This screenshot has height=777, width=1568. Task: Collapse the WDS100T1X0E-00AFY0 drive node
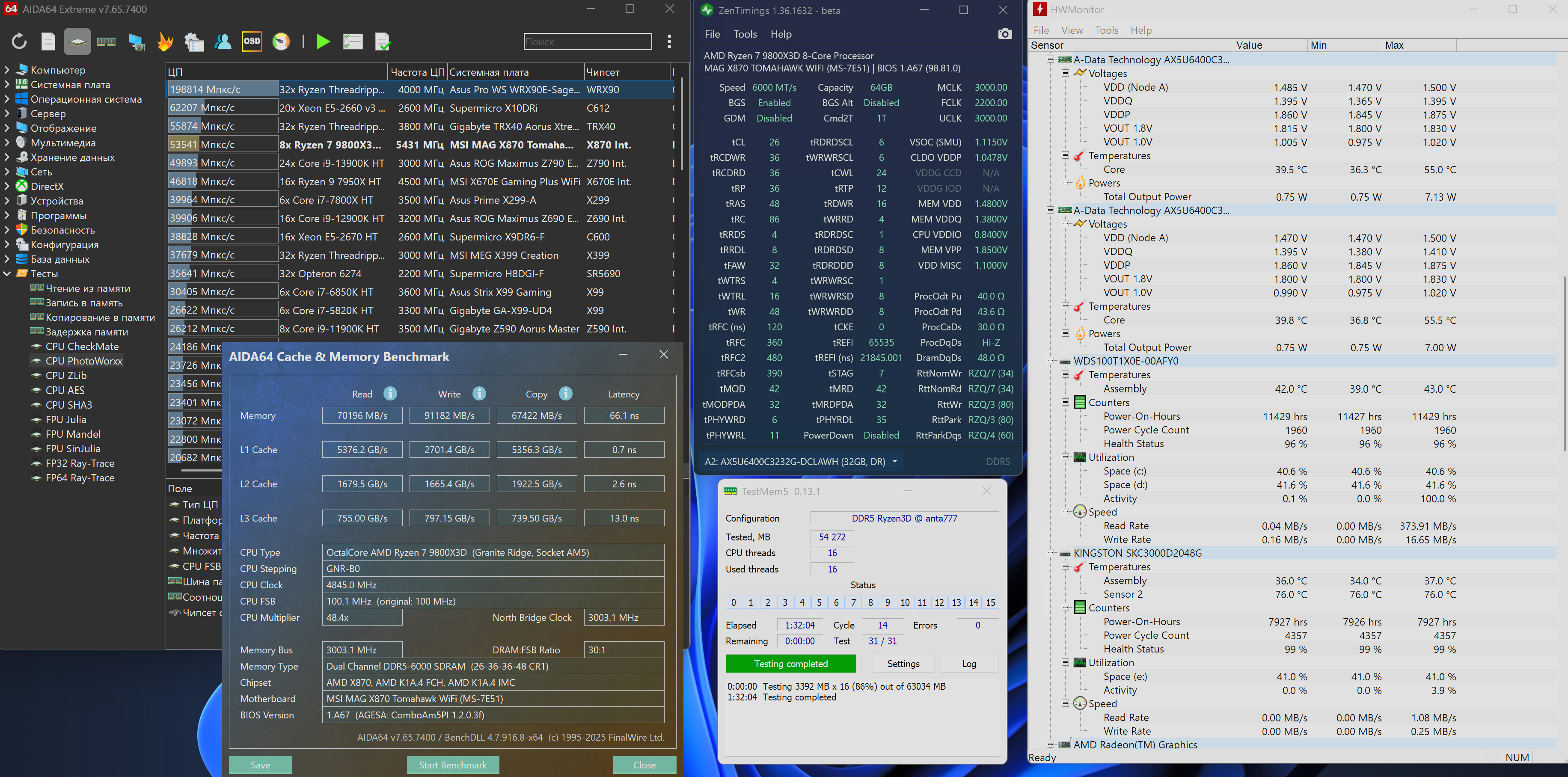tap(1050, 361)
